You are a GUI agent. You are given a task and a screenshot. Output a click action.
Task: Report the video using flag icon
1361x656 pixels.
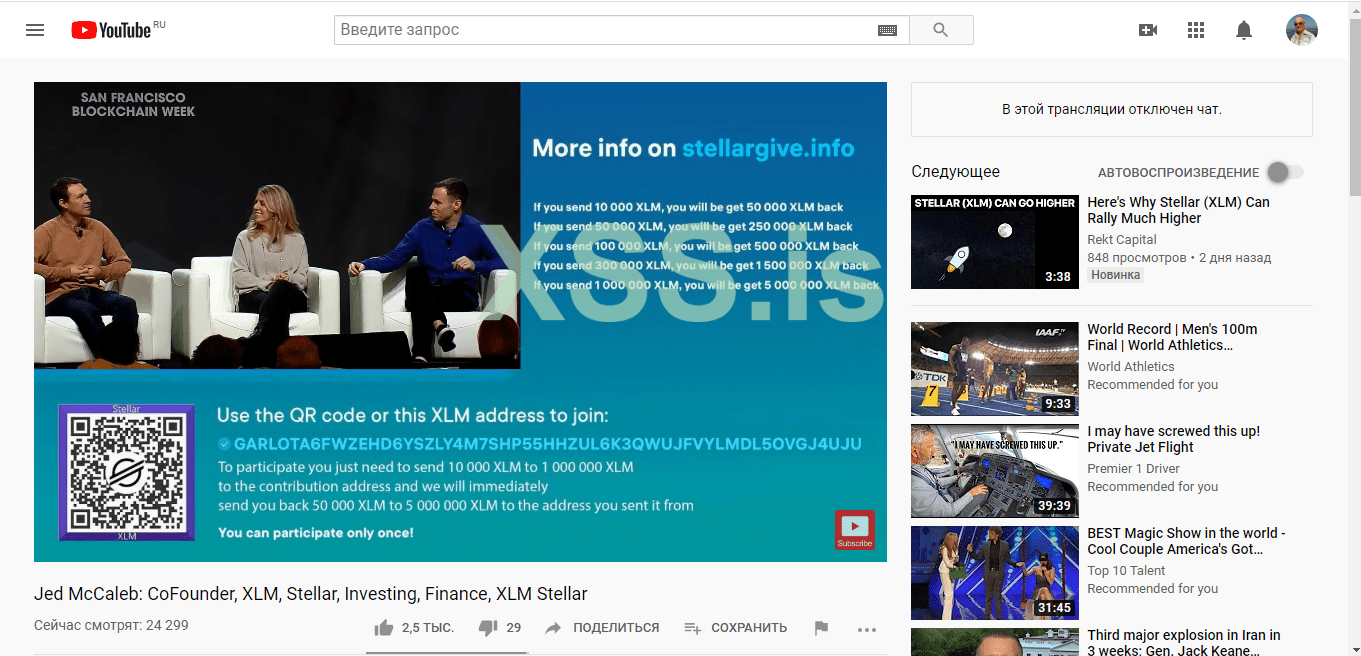point(821,628)
